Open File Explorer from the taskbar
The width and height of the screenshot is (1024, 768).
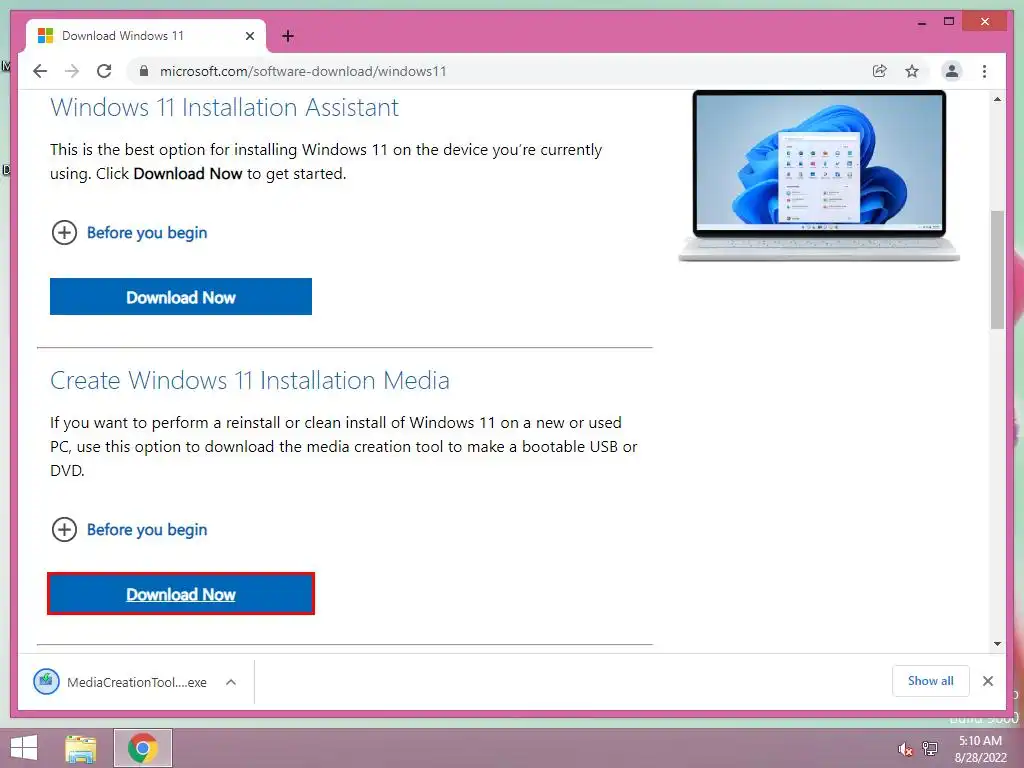81,748
